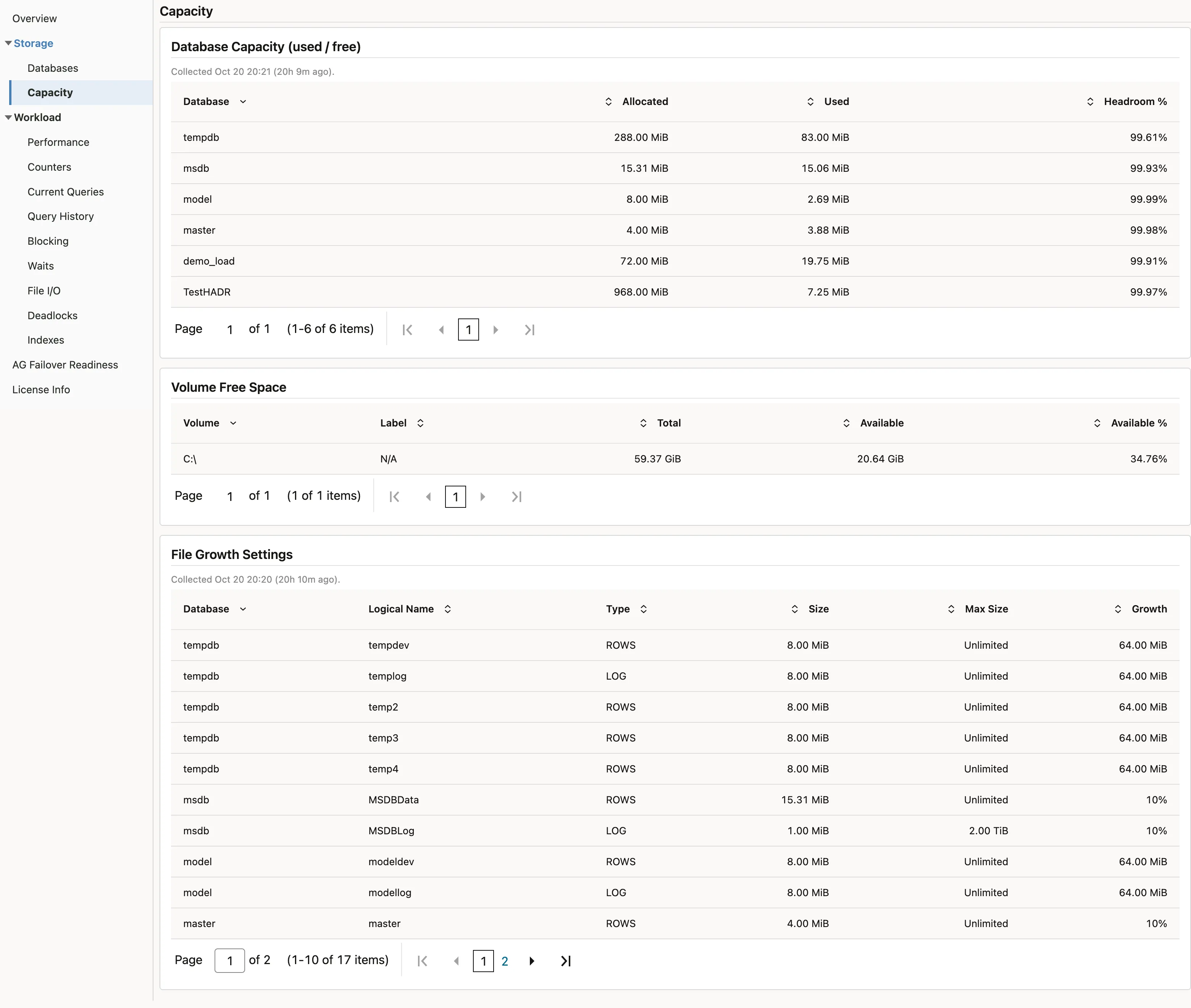Click the MSDBLog logical name cell

coord(391,831)
